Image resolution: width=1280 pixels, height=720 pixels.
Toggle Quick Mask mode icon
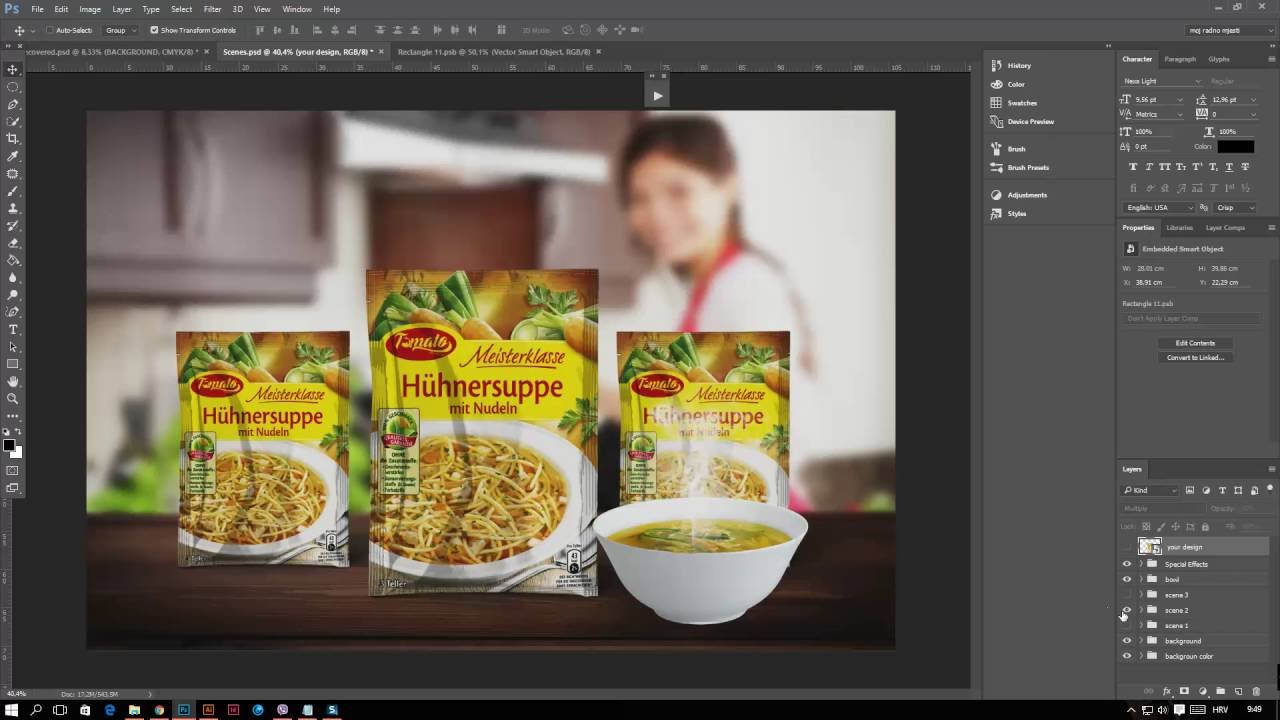coord(13,470)
